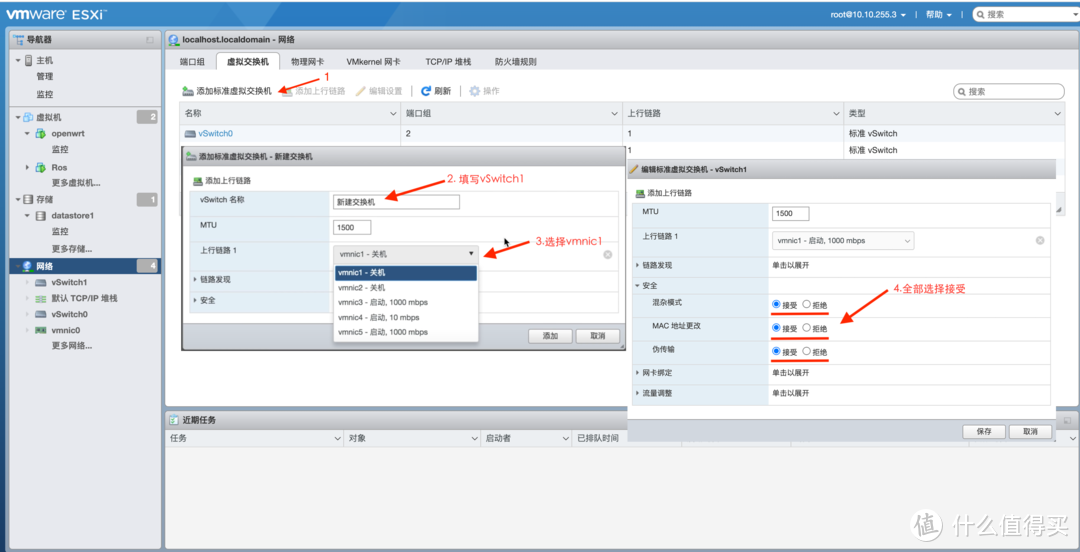Choose vmnic3 - 启动, 1000 mbps option
Viewport: 1080px width, 552px height.
(x=406, y=303)
